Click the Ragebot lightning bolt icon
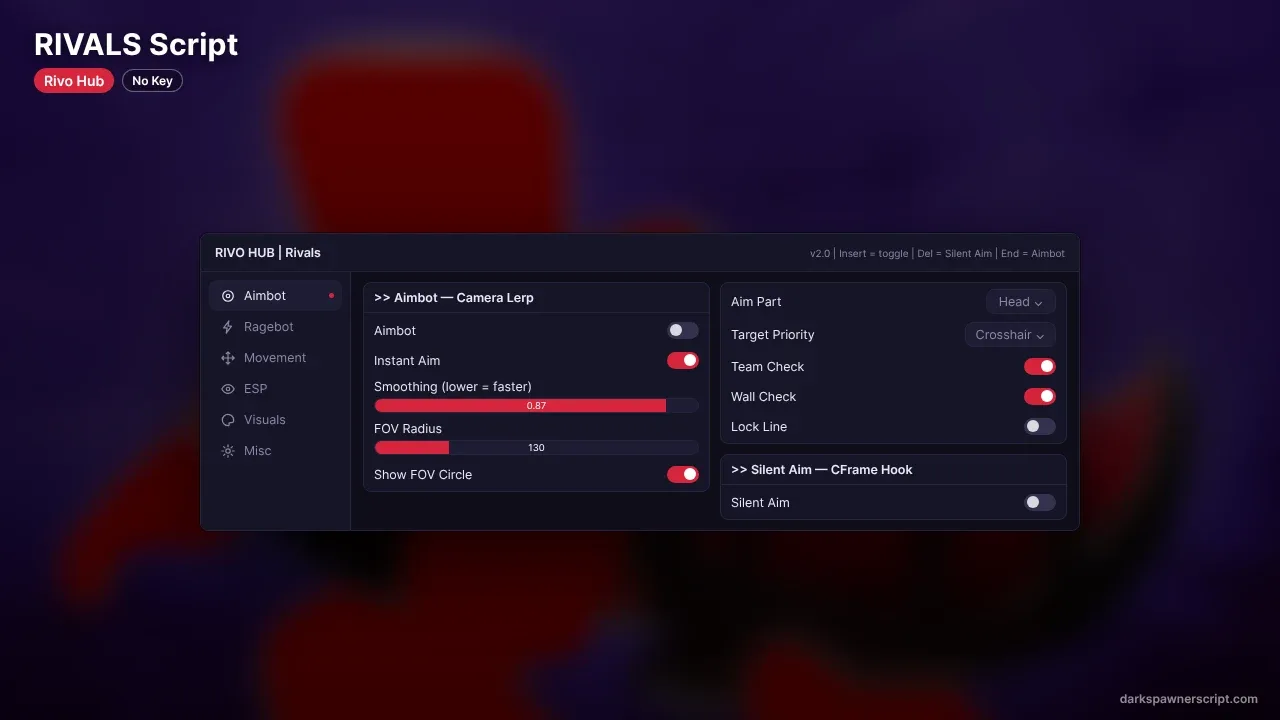This screenshot has width=1280, height=720. coord(228,327)
